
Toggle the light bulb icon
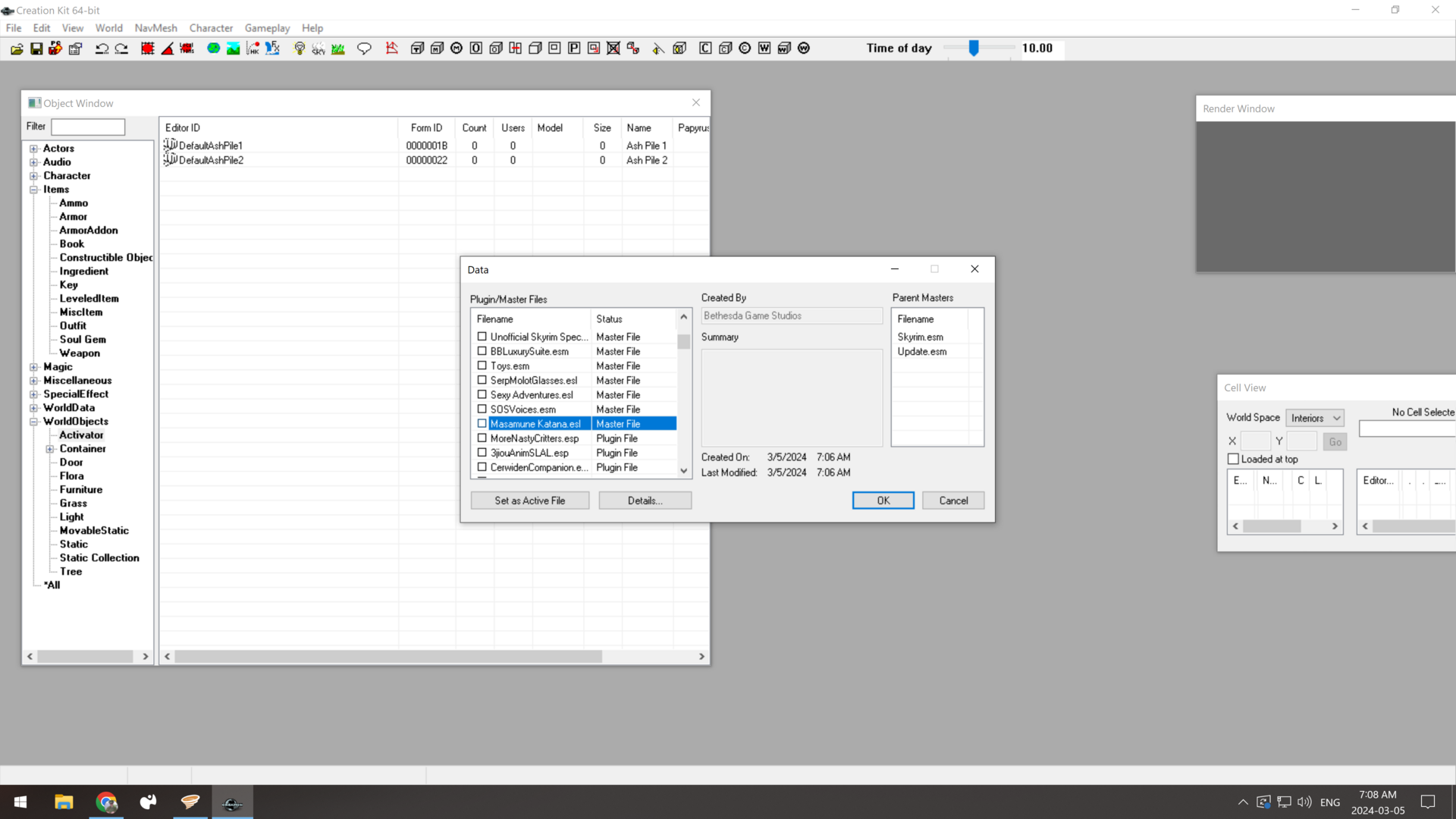coord(300,49)
